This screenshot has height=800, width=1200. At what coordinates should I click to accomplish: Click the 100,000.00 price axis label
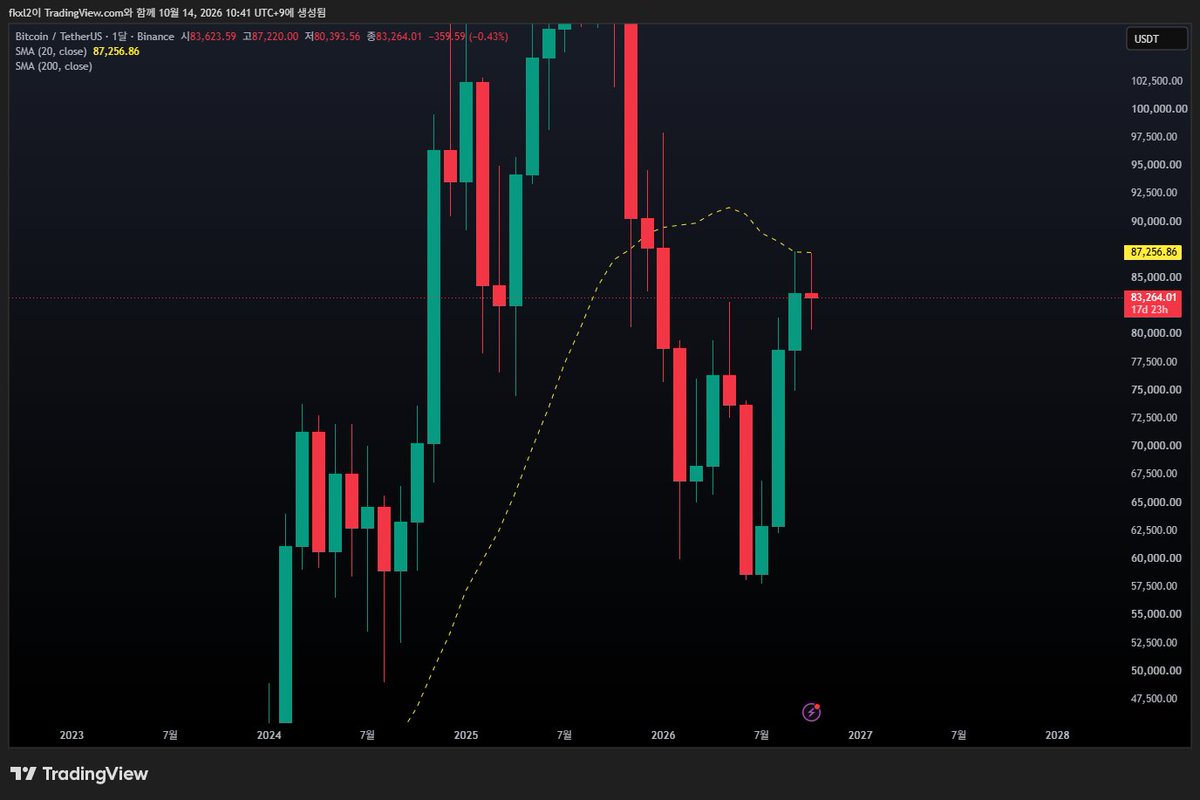pyautogui.click(x=1158, y=109)
